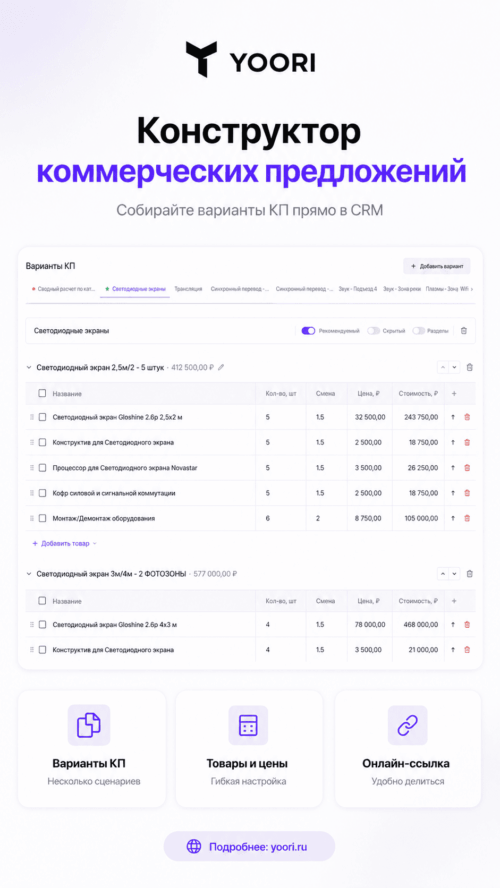Enable the Разделы toggle

click(418, 331)
